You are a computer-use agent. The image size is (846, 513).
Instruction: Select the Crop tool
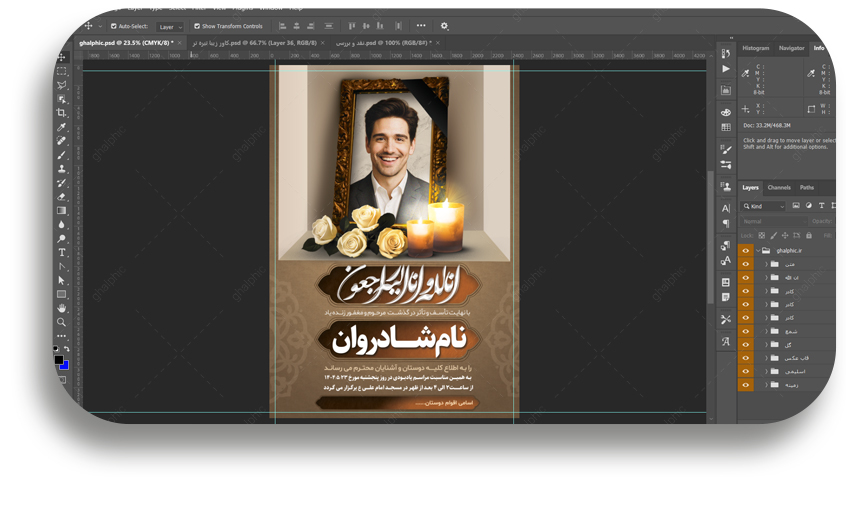click(62, 113)
